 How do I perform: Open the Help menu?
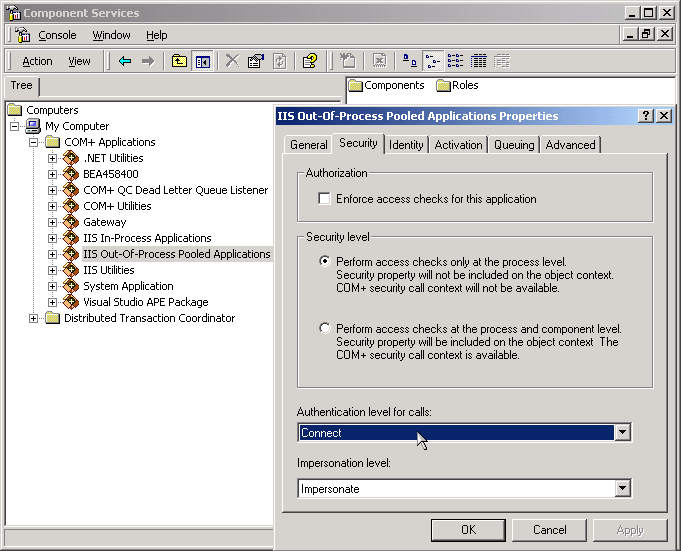coord(156,35)
